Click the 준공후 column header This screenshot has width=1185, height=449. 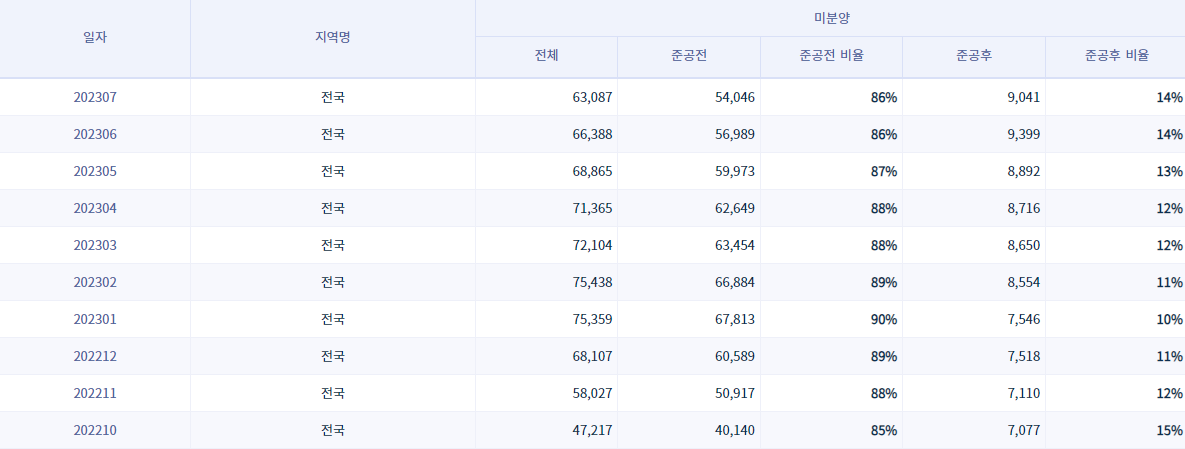(973, 56)
